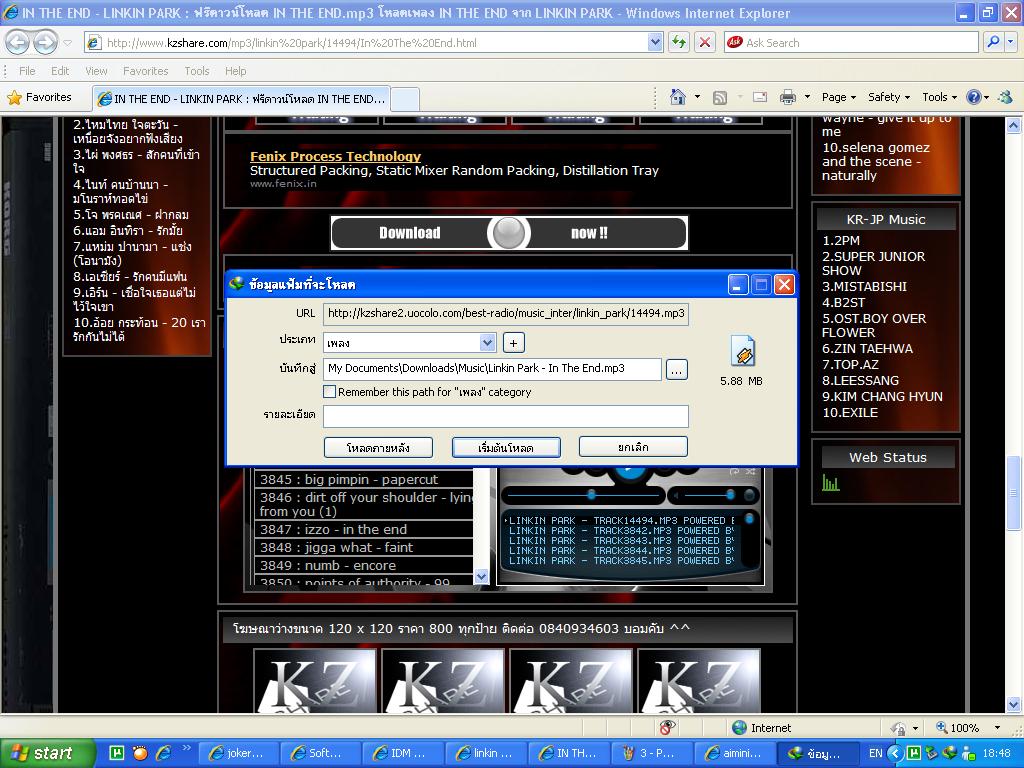1024x768 pixels.
Task: Open a new blank tab
Action: click(x=405, y=99)
